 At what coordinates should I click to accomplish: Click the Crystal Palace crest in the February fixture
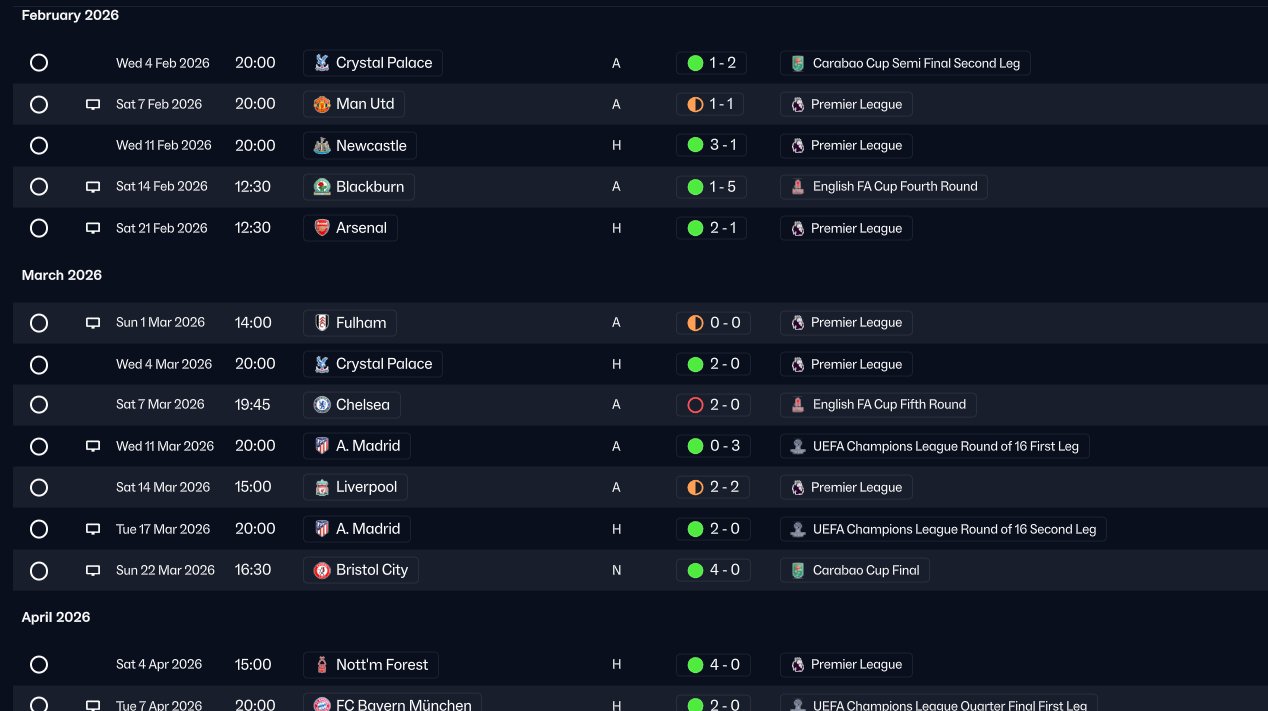(x=321, y=63)
